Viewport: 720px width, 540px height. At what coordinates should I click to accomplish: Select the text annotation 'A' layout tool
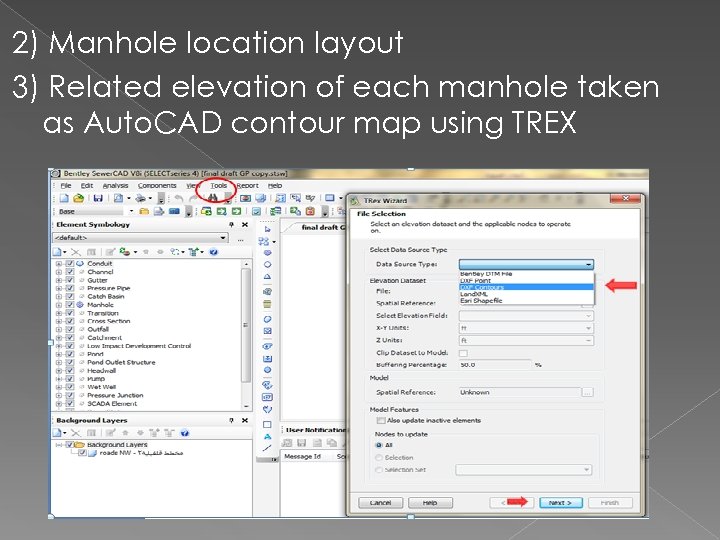click(x=268, y=437)
